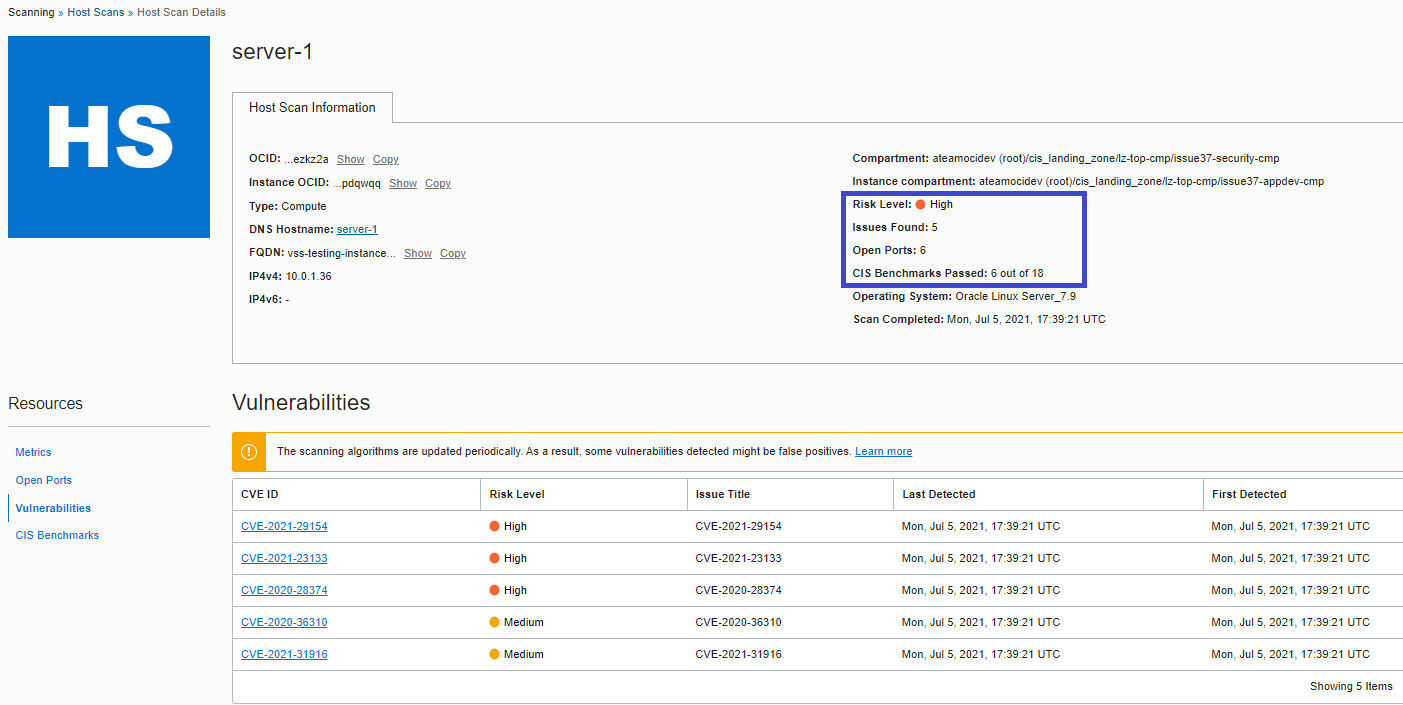
Task: Show the full OCID value
Action: tap(350, 159)
